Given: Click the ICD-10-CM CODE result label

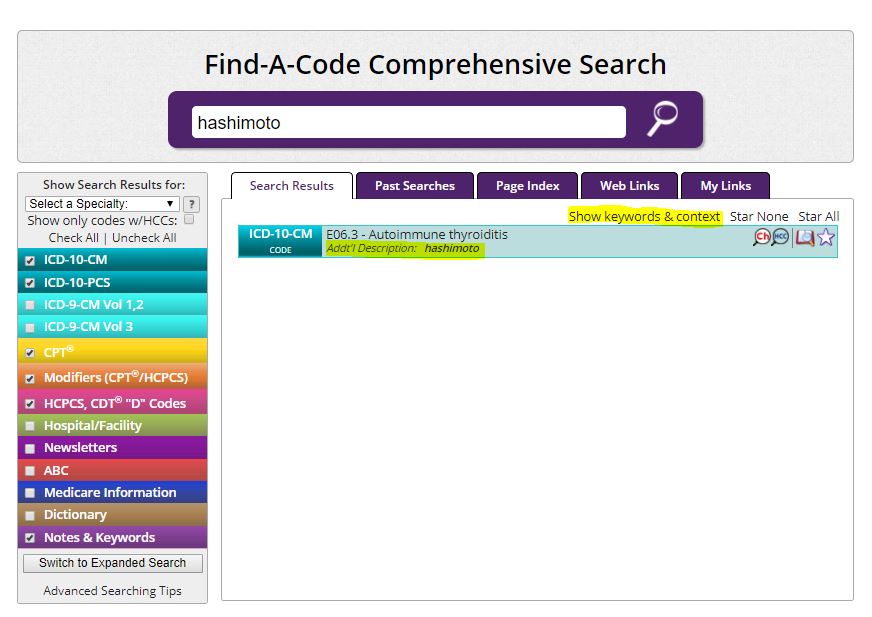Looking at the screenshot, I should [x=280, y=241].
